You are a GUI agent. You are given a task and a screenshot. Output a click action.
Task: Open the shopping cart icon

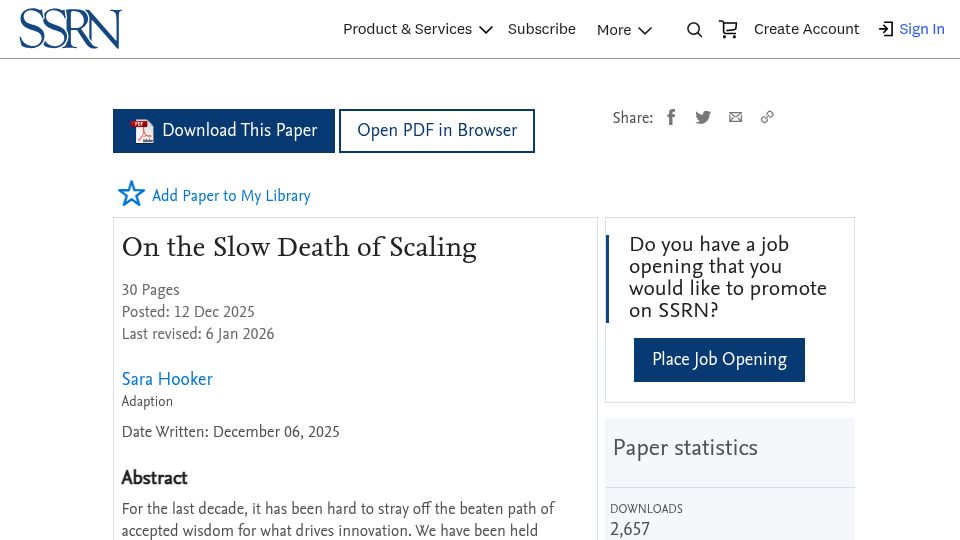[x=728, y=29]
